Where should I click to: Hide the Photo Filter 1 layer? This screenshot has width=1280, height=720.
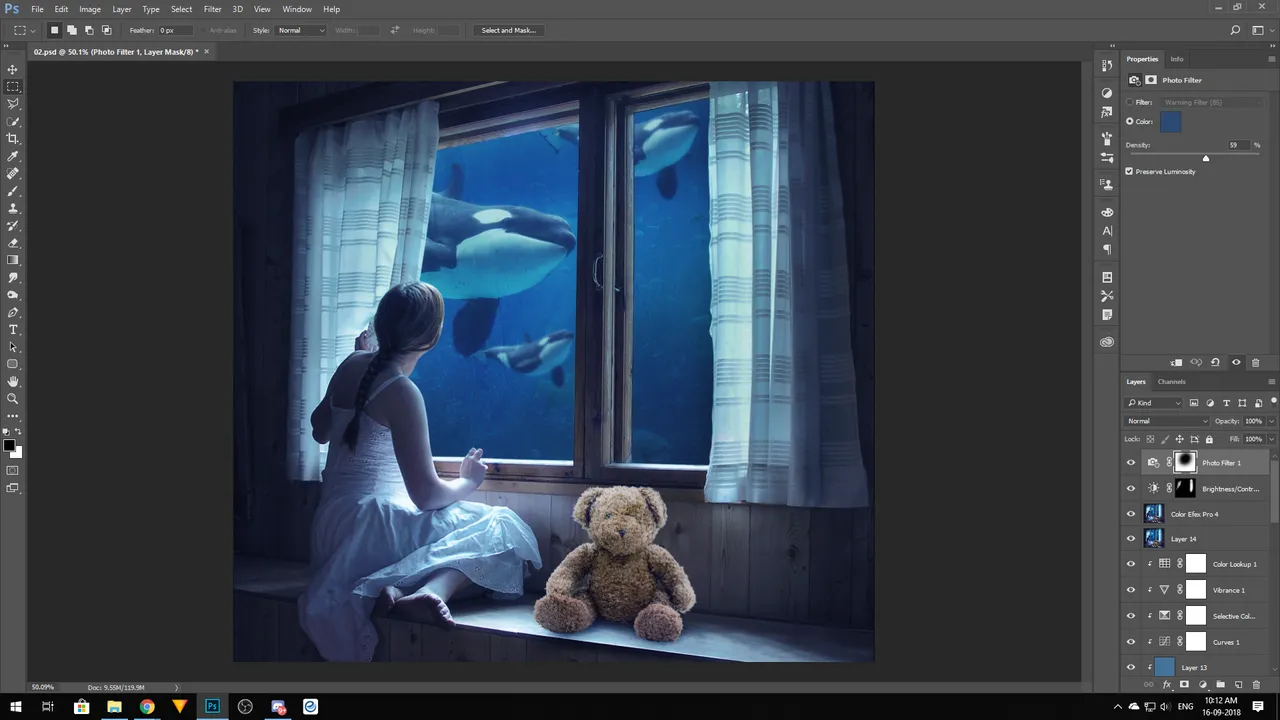pyautogui.click(x=1131, y=462)
